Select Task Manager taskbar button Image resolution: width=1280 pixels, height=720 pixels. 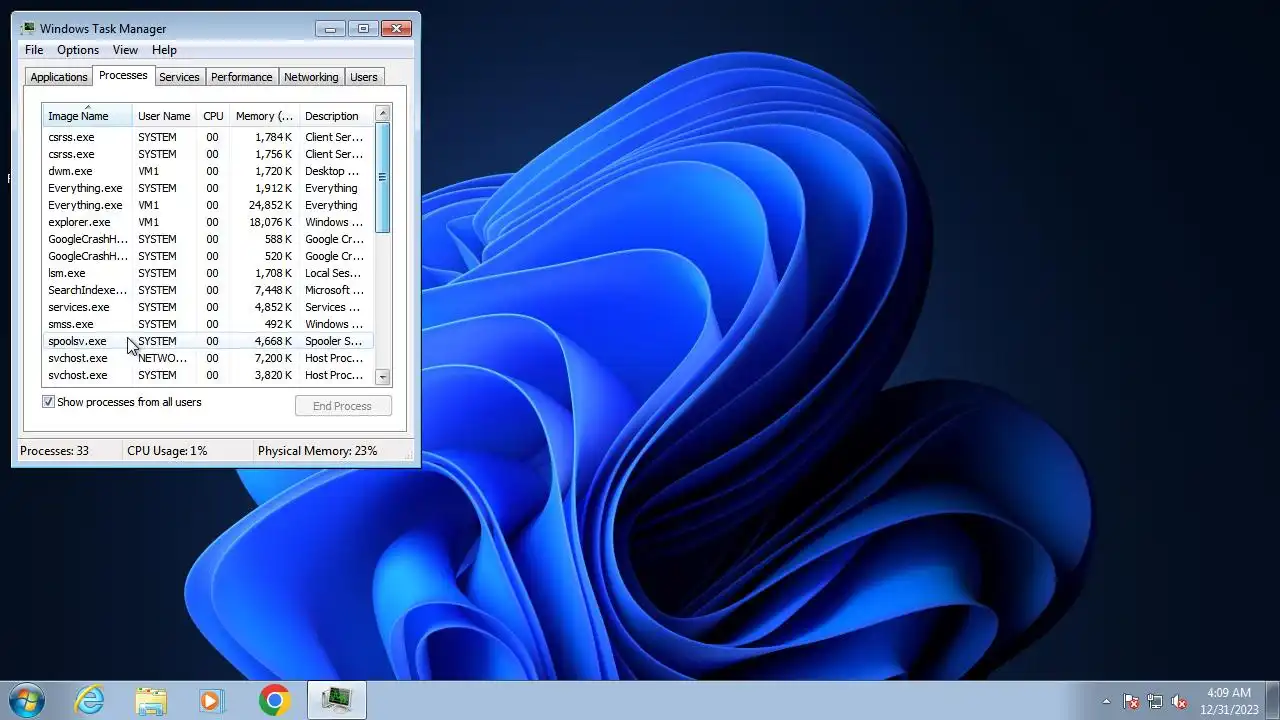click(x=336, y=700)
